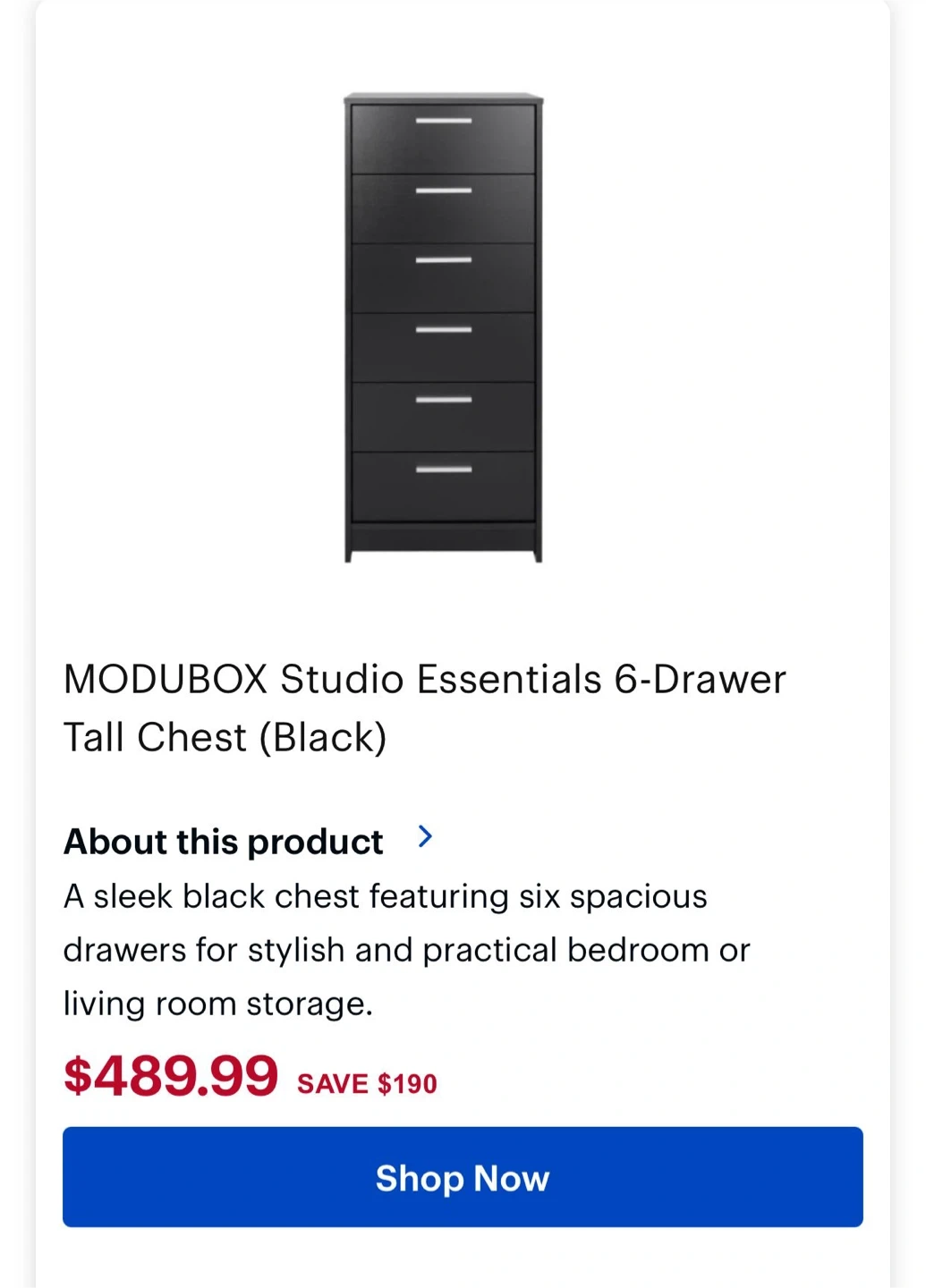926x1288 pixels.
Task: Click the "living room storage." description line
Action: (217, 1004)
